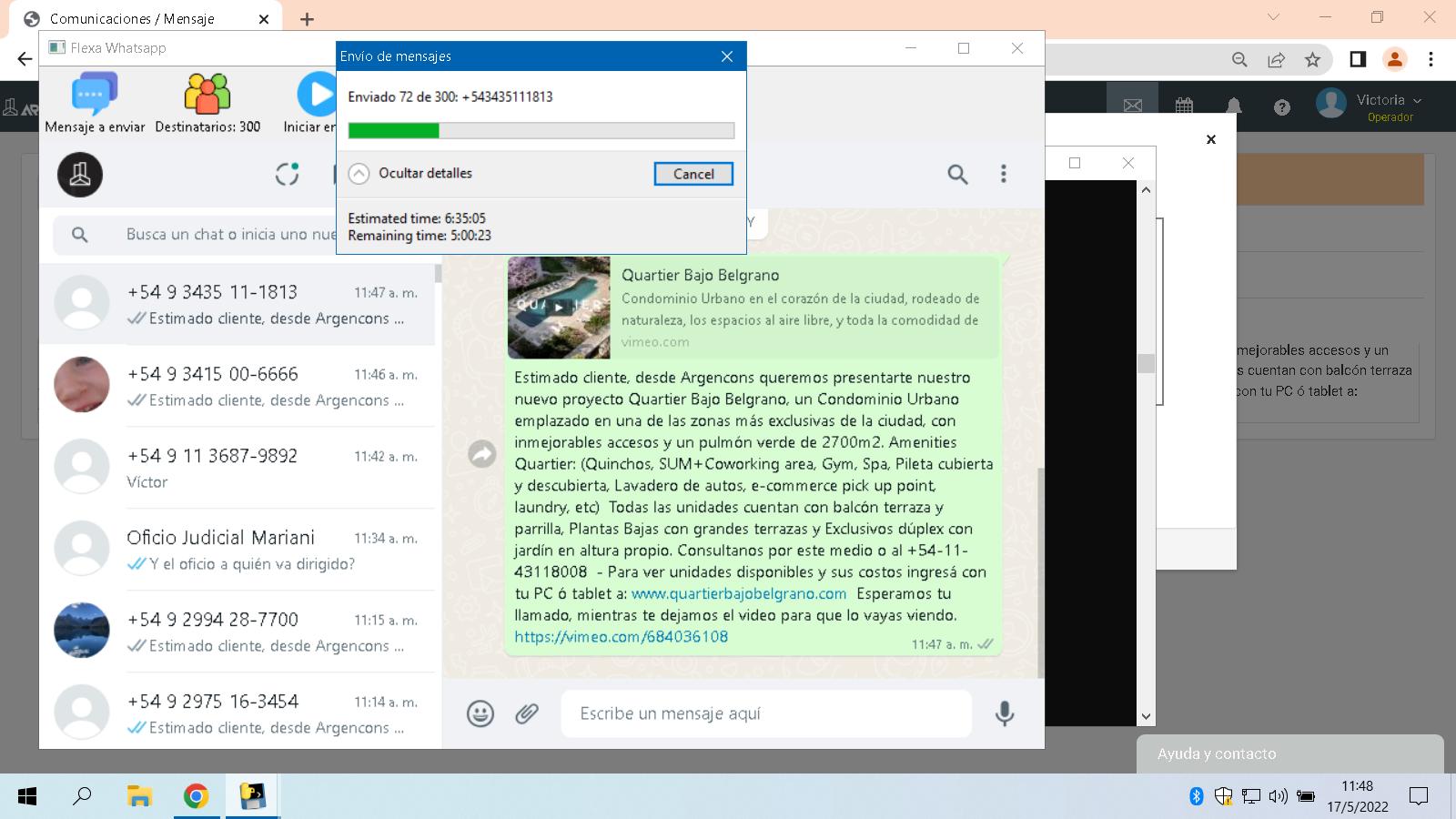This screenshot has width=1456, height=819.
Task: Click the microphone voice message icon
Action: tap(1005, 713)
